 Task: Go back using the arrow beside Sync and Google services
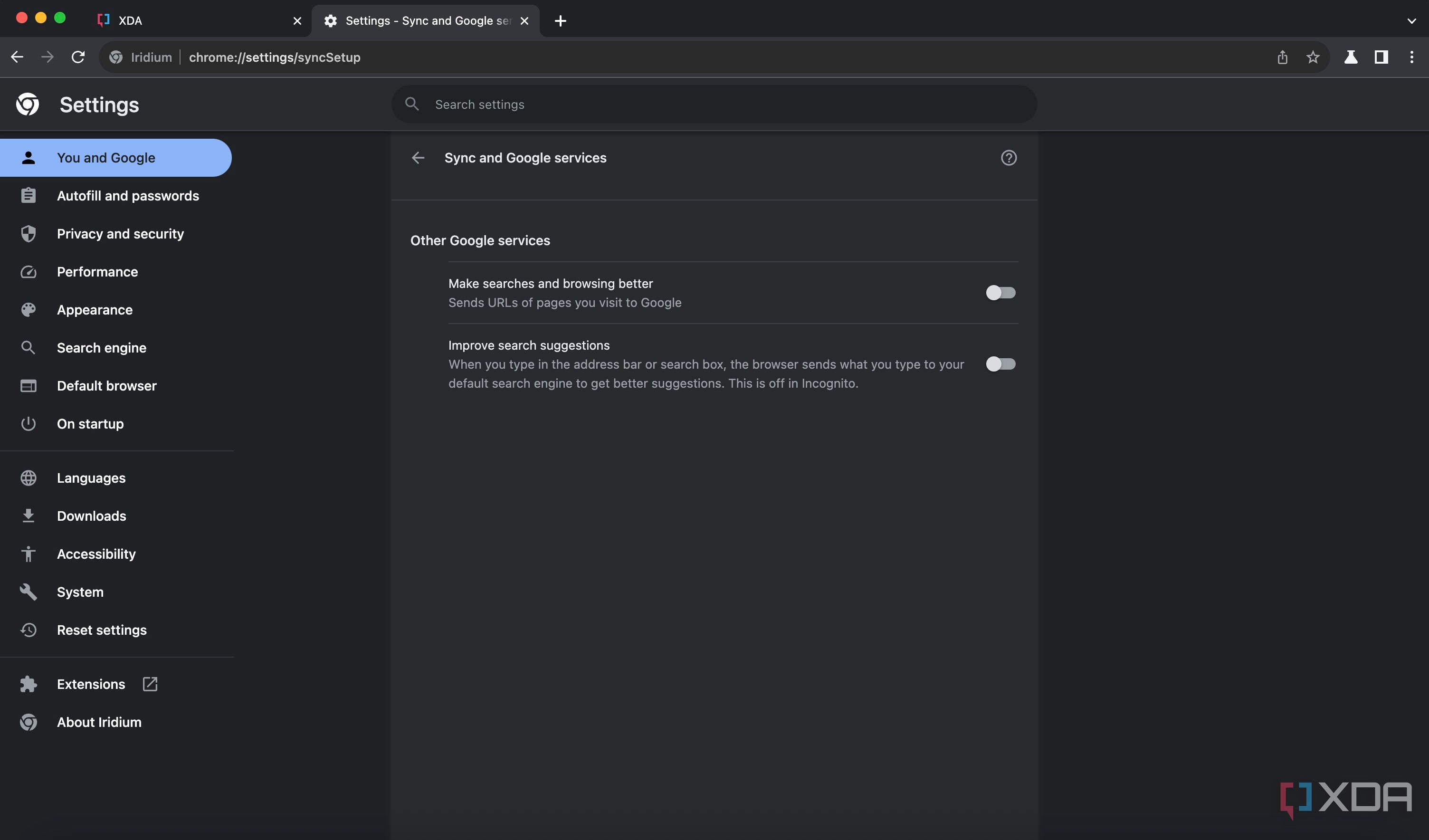[x=418, y=158]
